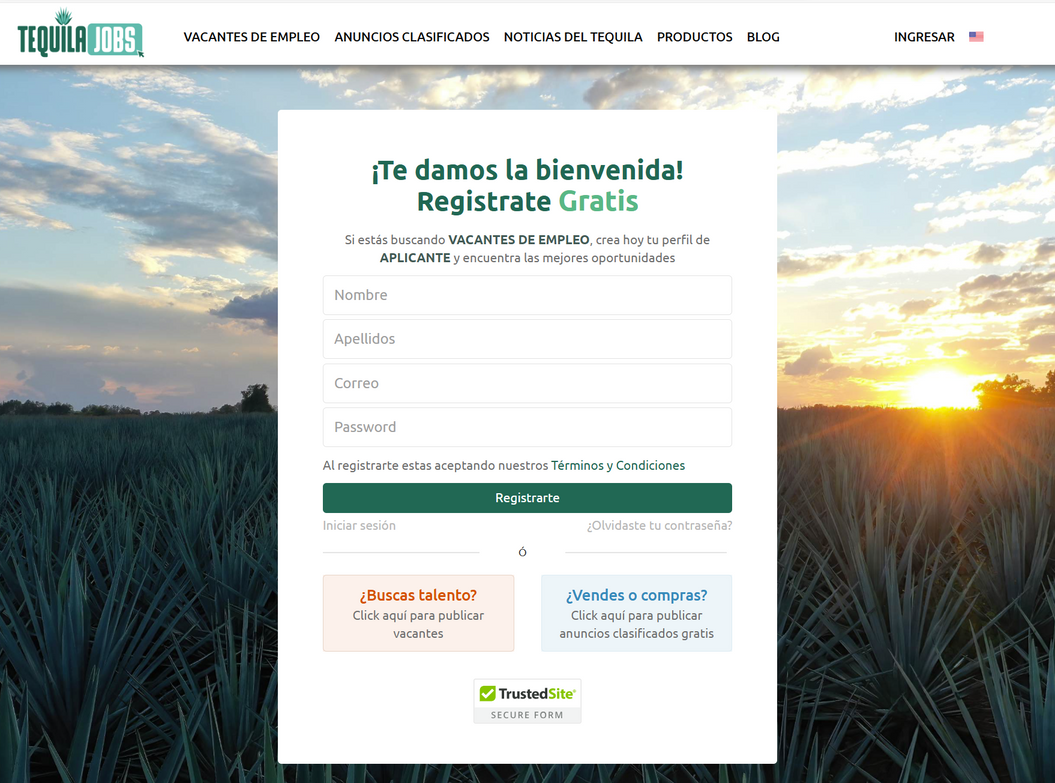
Task: Click ¿Olvidaste tu contraseña? link
Action: click(x=659, y=526)
